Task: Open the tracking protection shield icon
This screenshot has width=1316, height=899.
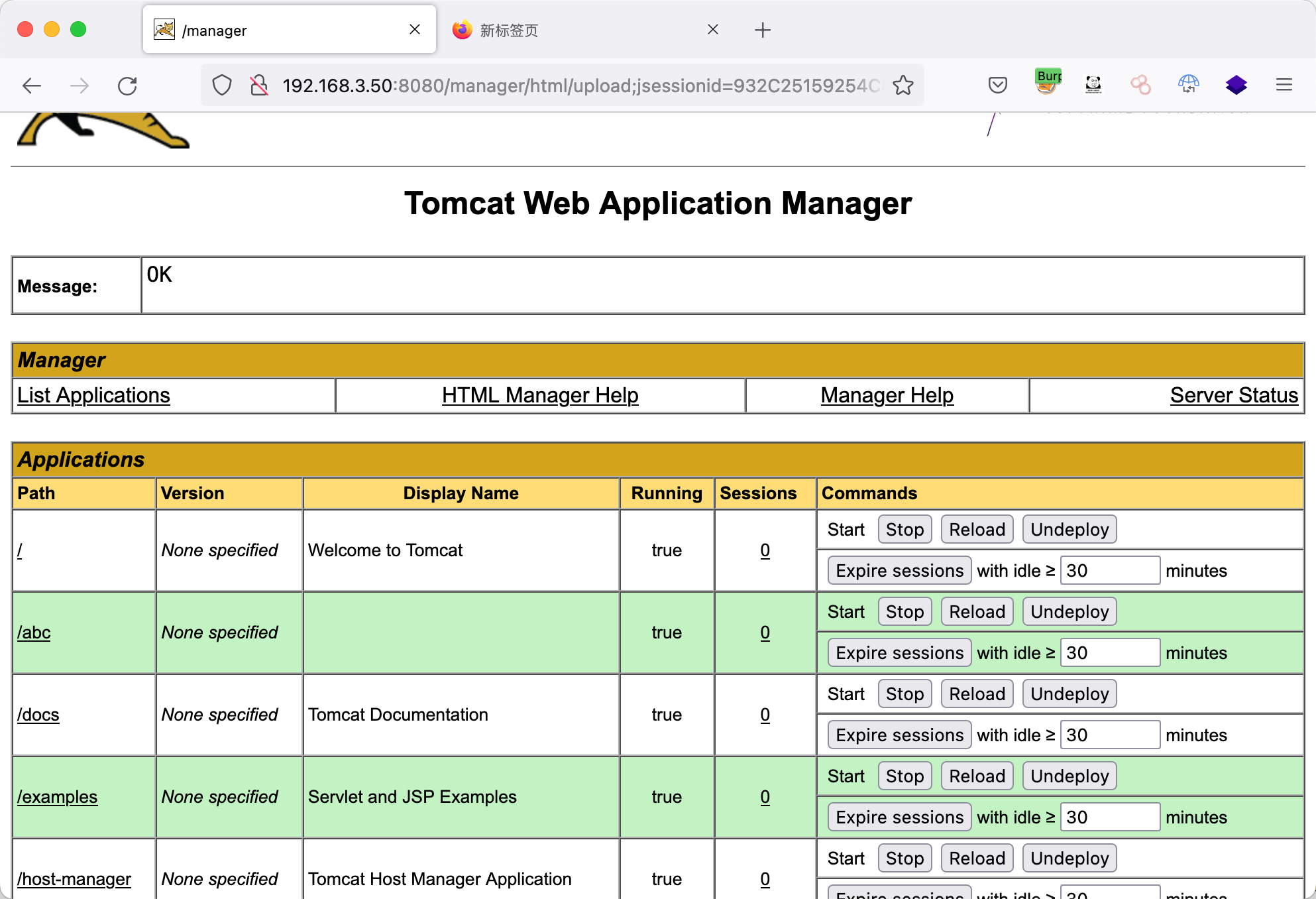Action: 222,86
